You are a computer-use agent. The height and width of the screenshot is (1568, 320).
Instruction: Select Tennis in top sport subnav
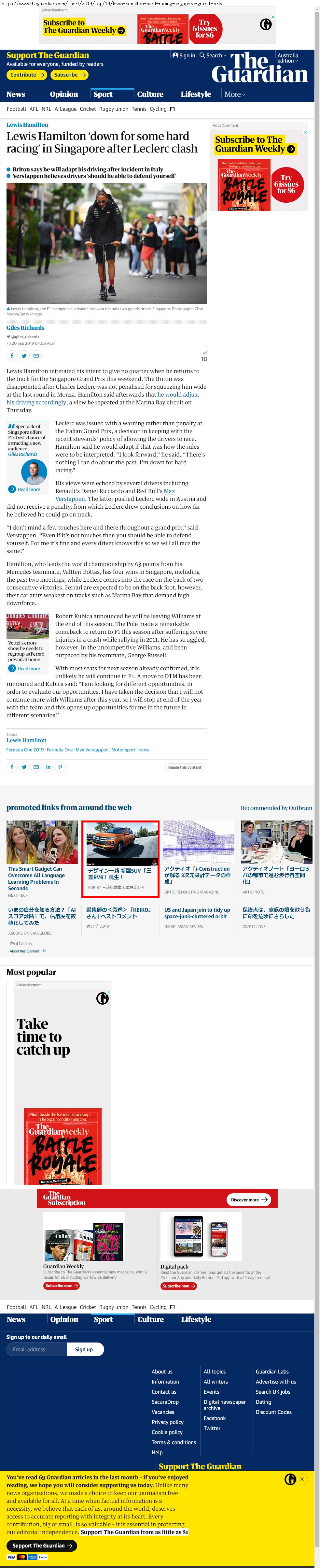139,109
